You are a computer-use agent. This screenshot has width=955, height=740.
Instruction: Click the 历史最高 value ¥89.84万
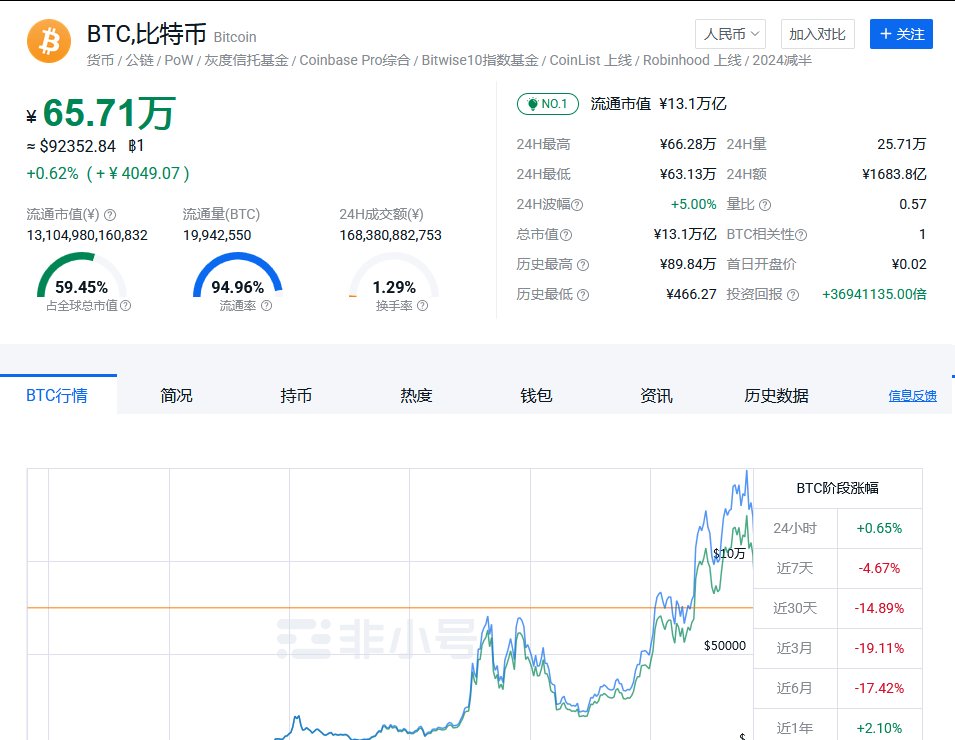[688, 264]
